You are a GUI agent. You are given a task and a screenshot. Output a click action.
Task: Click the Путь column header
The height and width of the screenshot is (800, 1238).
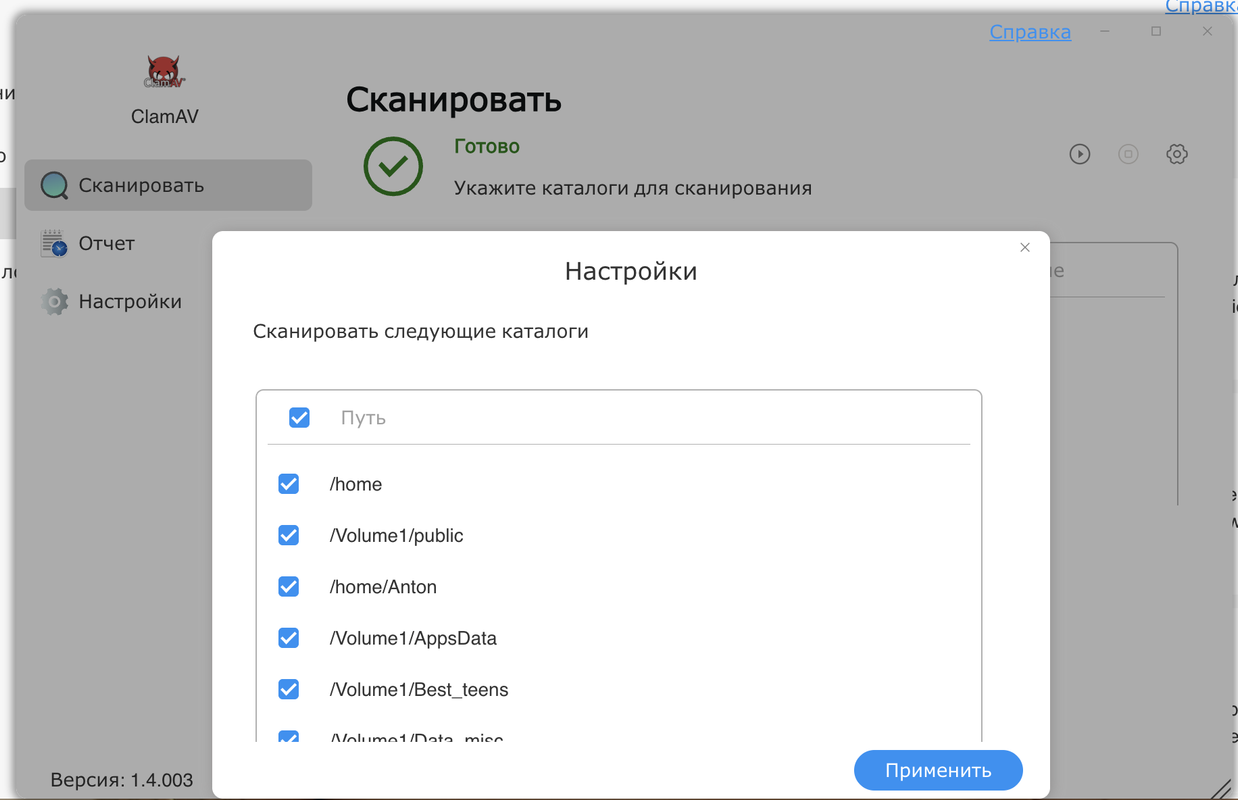[363, 418]
